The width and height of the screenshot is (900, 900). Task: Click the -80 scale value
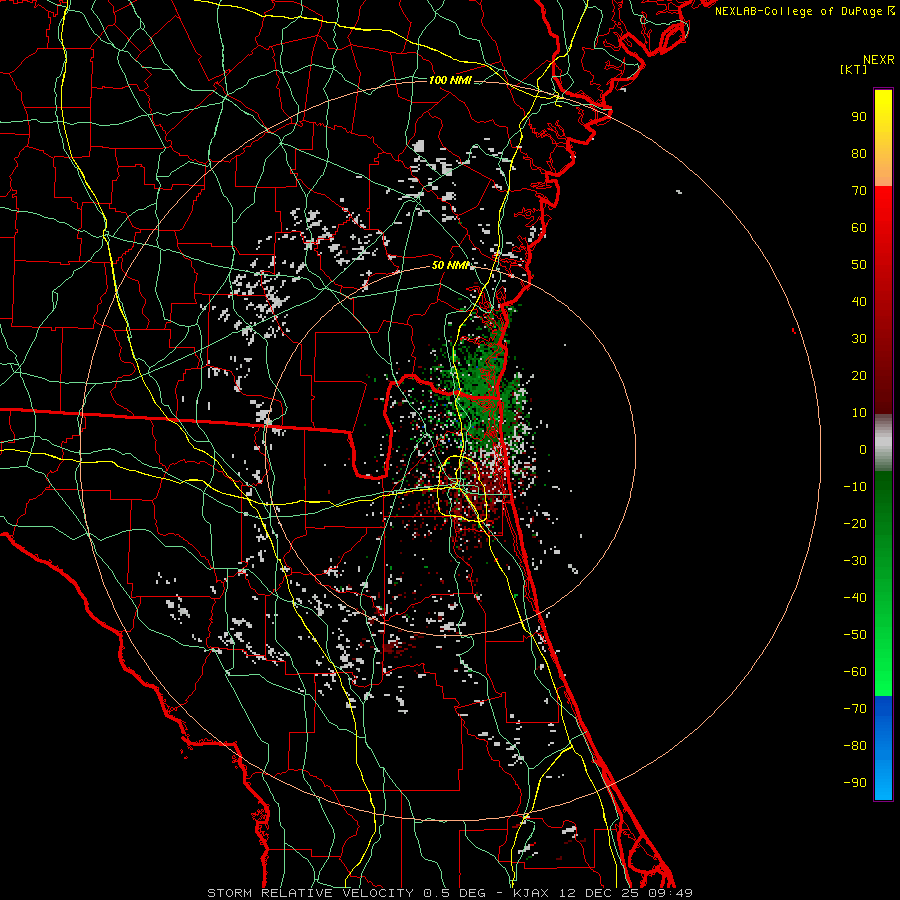point(855,746)
